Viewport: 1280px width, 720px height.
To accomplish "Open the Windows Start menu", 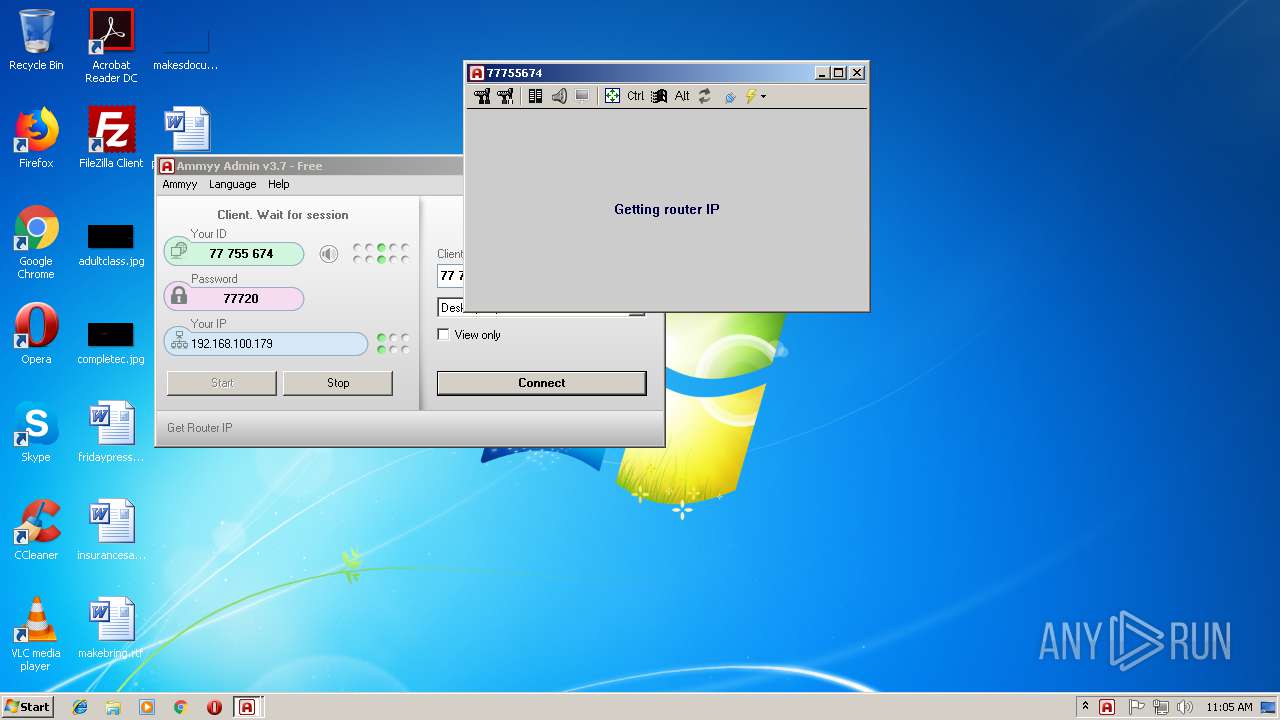I will (x=27, y=706).
